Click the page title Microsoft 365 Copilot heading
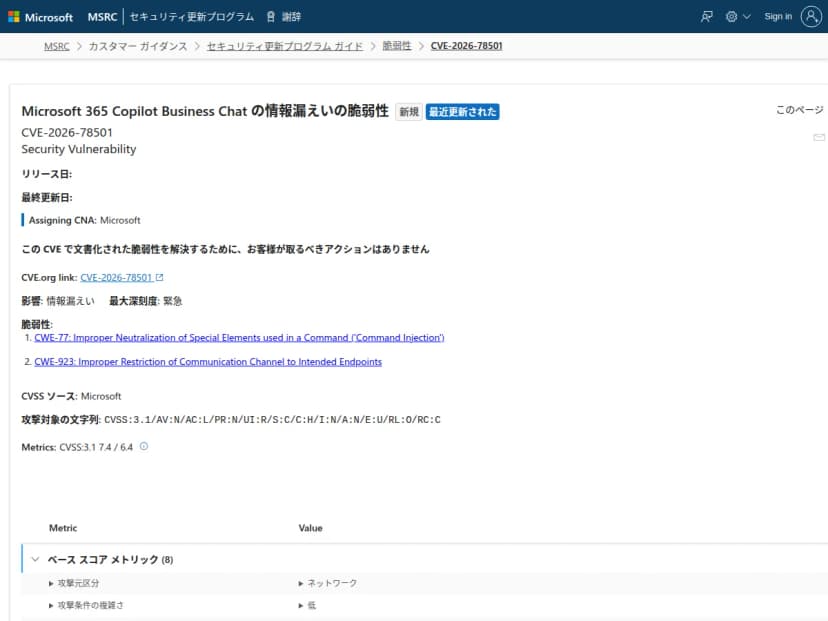The image size is (828, 621). click(205, 111)
